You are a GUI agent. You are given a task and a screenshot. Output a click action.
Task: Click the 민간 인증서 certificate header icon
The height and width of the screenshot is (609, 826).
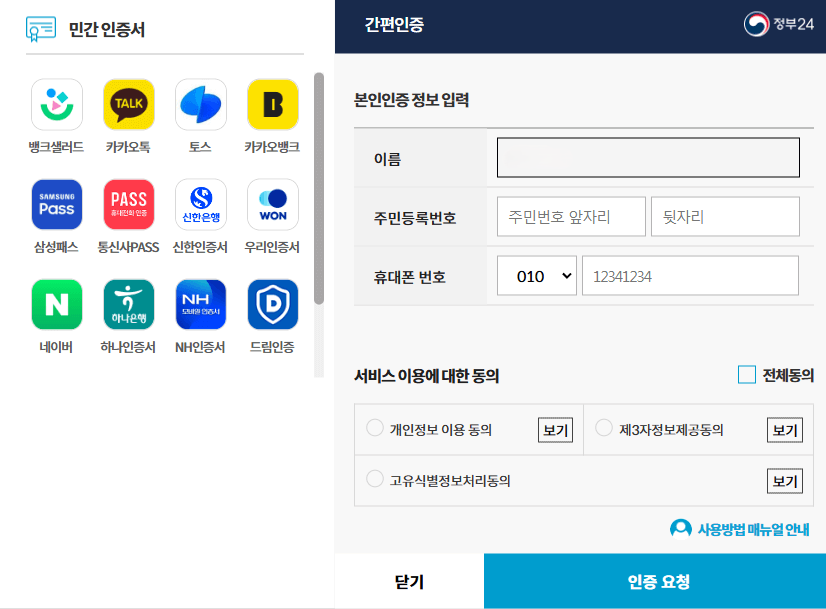41,29
